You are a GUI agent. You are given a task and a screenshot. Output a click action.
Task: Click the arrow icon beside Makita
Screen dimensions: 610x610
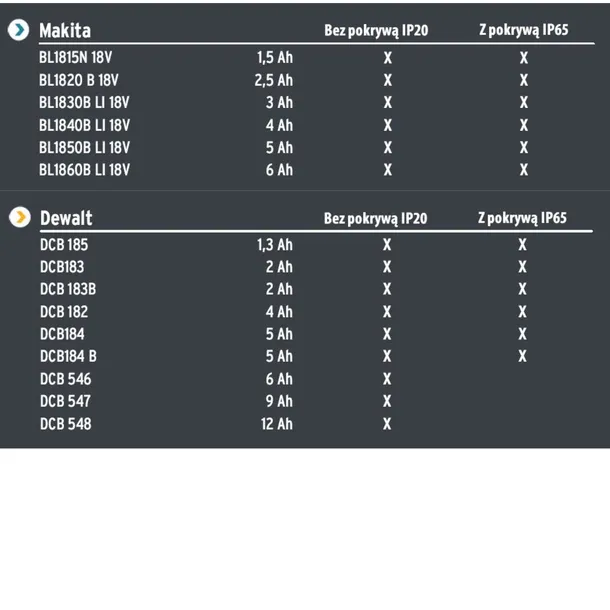(18, 30)
